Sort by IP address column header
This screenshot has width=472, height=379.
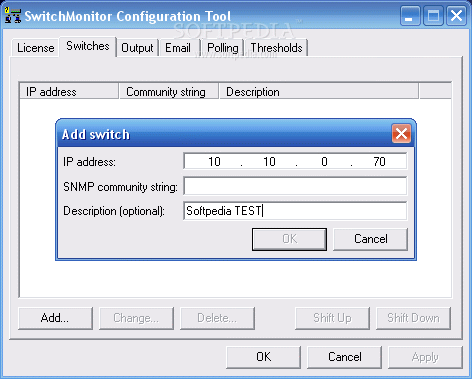pos(69,92)
